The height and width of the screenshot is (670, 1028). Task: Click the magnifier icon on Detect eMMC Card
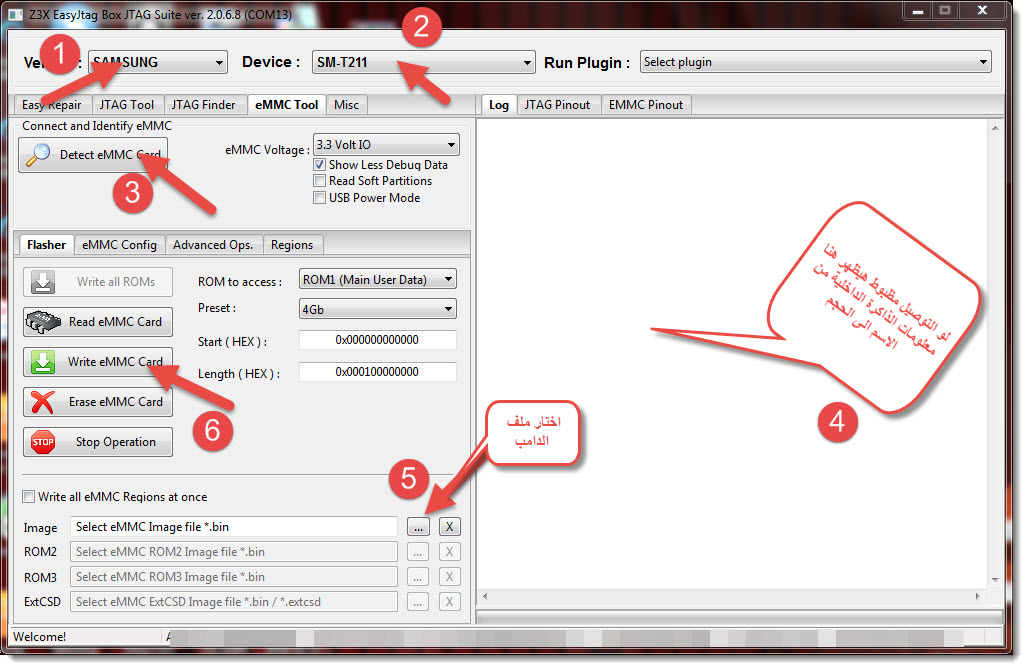38,155
